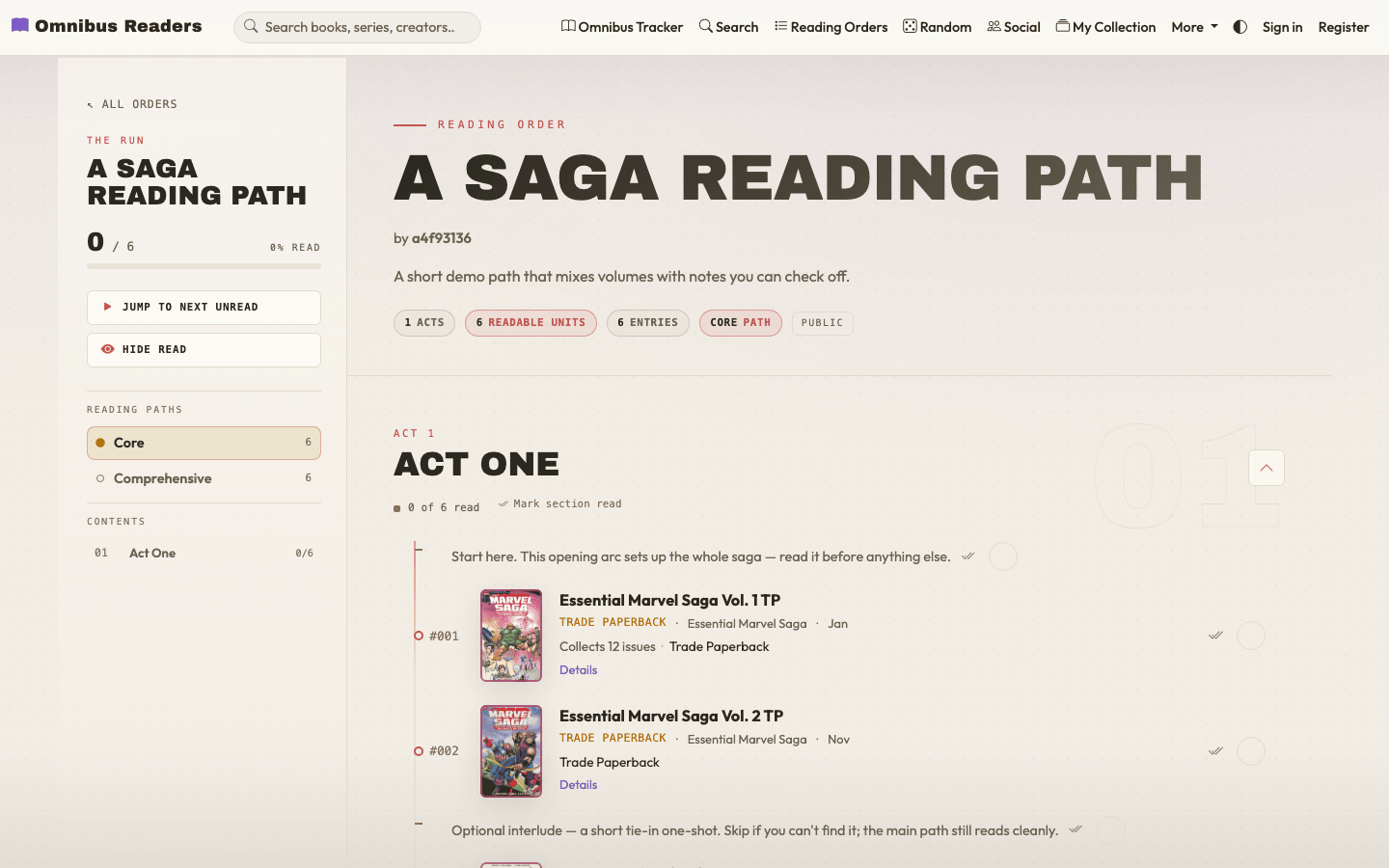Click the double-check icon after the Start here note
This screenshot has width=1389, height=868.
coord(967,556)
